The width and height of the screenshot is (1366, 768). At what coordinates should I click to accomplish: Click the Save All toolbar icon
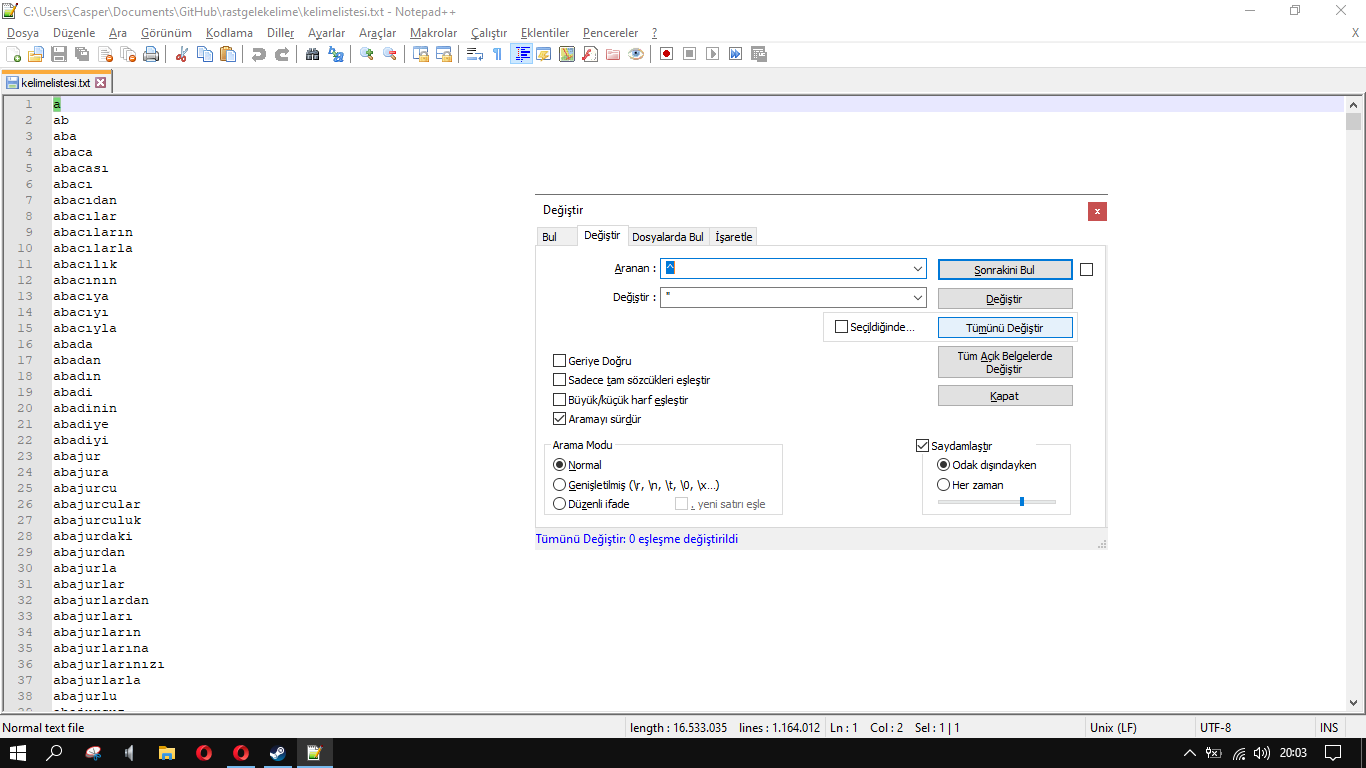[x=82, y=54]
